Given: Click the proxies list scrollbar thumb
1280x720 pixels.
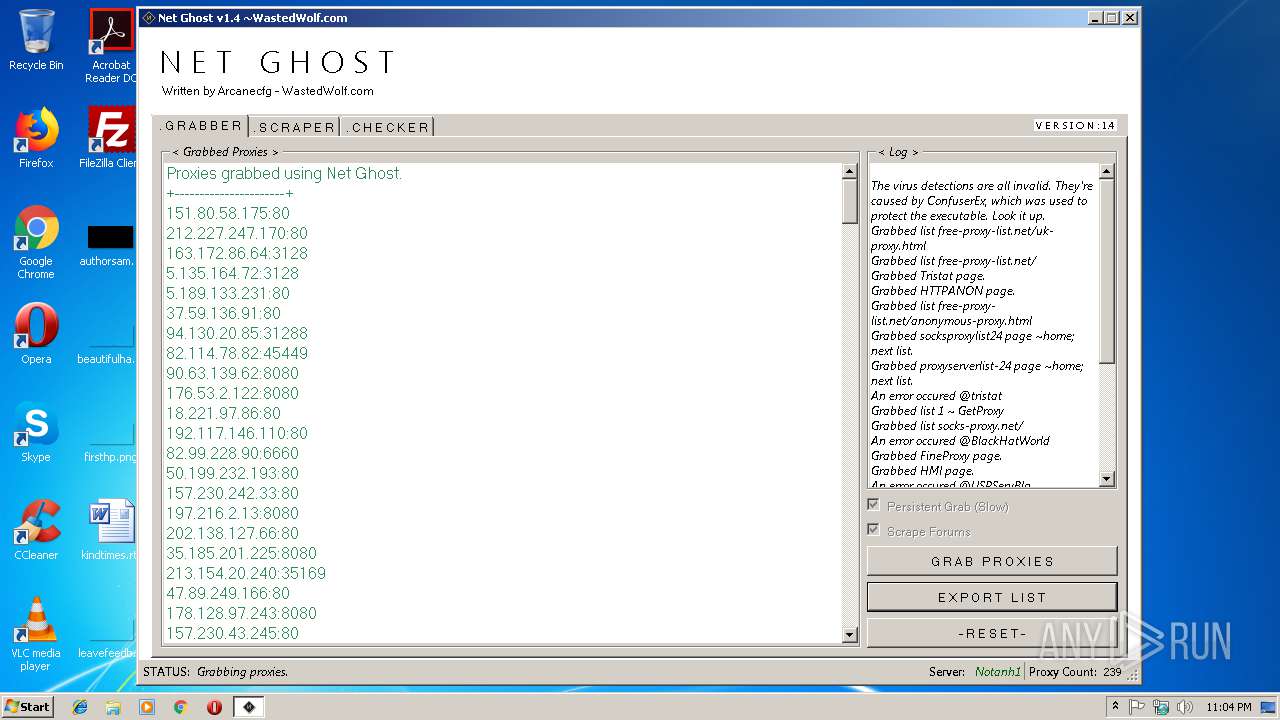Looking at the screenshot, I should click(850, 202).
